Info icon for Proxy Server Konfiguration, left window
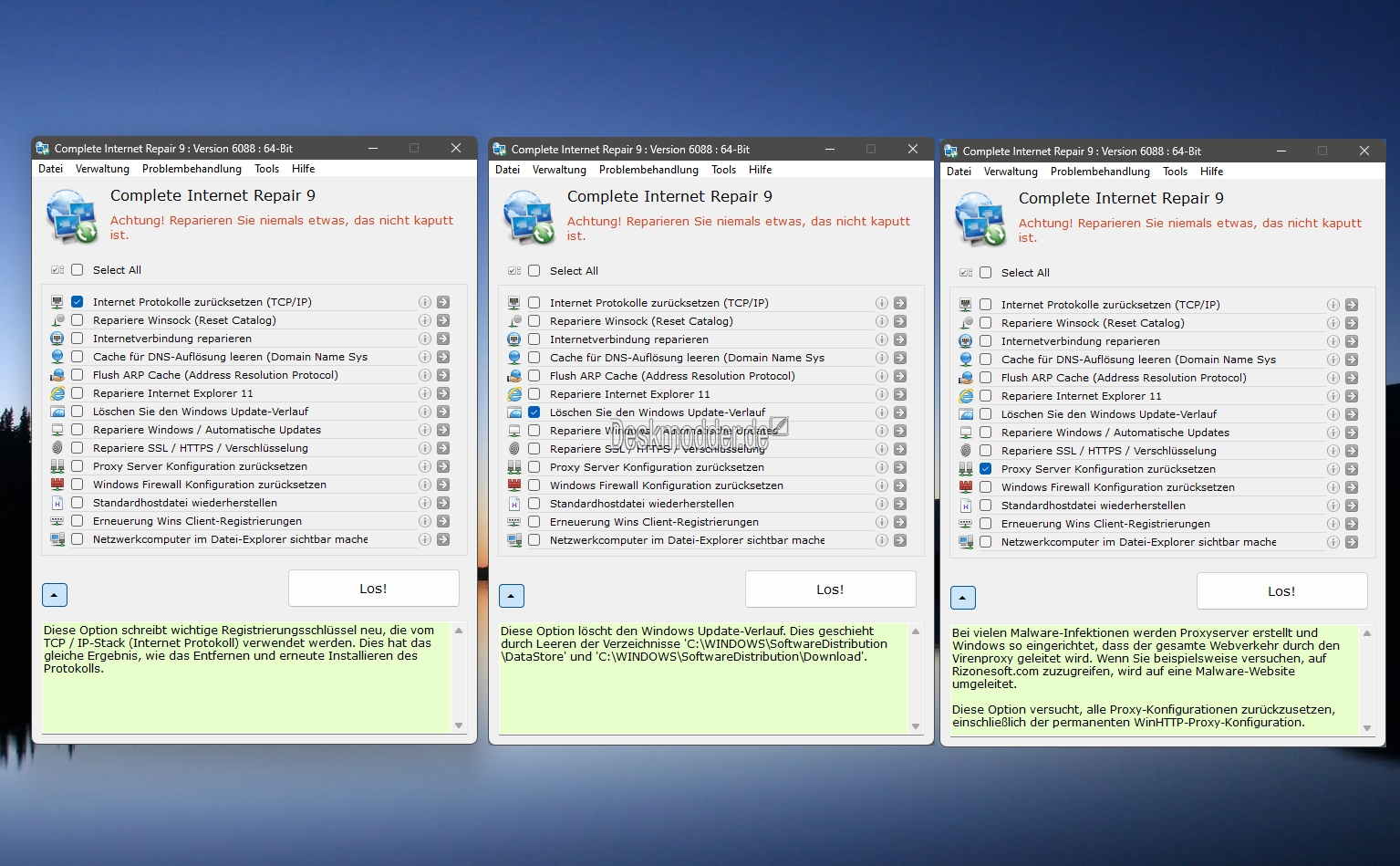This screenshot has height=866, width=1400. [x=425, y=466]
